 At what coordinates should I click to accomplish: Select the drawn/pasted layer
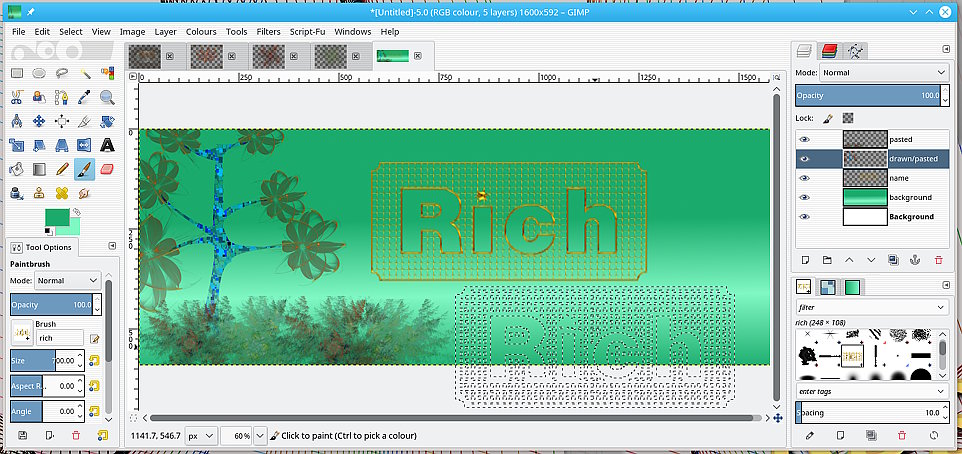[x=913, y=158]
